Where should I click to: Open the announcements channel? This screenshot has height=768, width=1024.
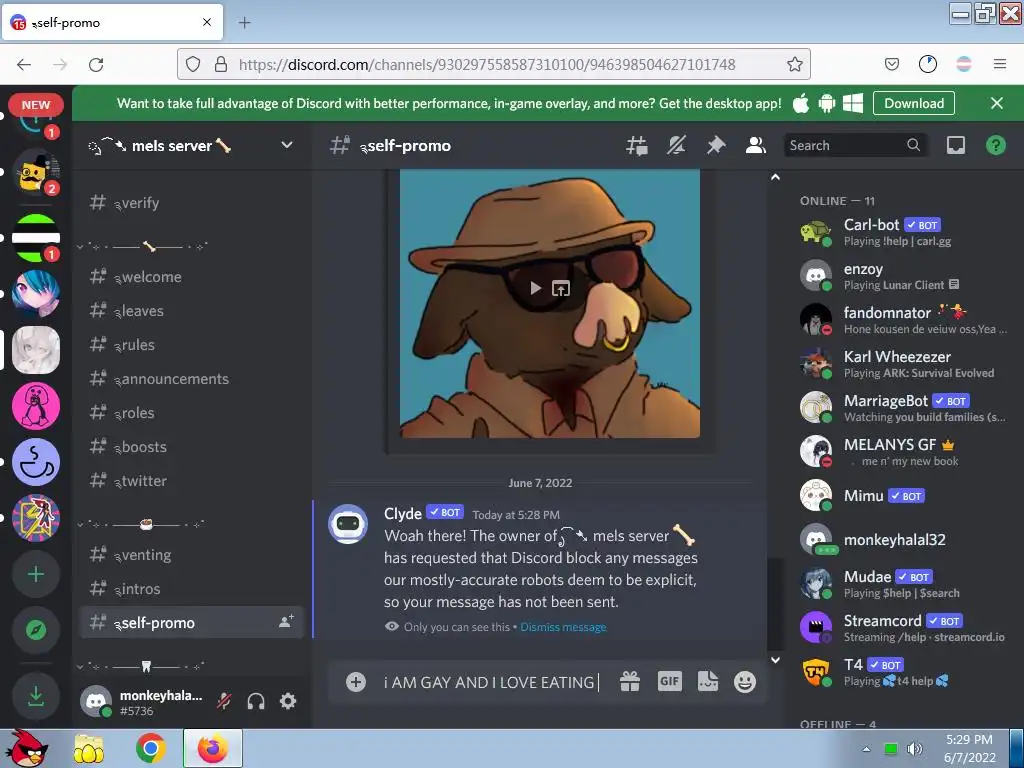(192, 379)
